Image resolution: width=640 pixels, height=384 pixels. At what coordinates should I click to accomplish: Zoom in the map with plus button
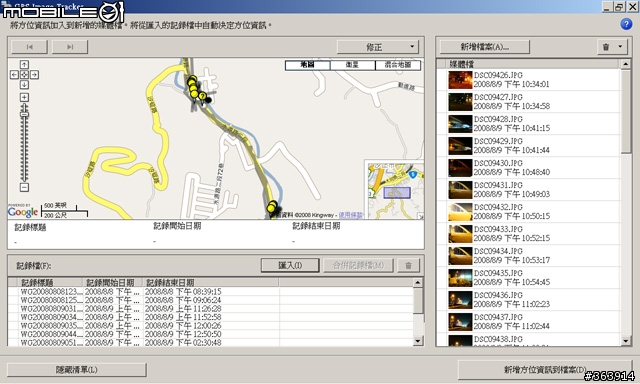click(x=24, y=97)
